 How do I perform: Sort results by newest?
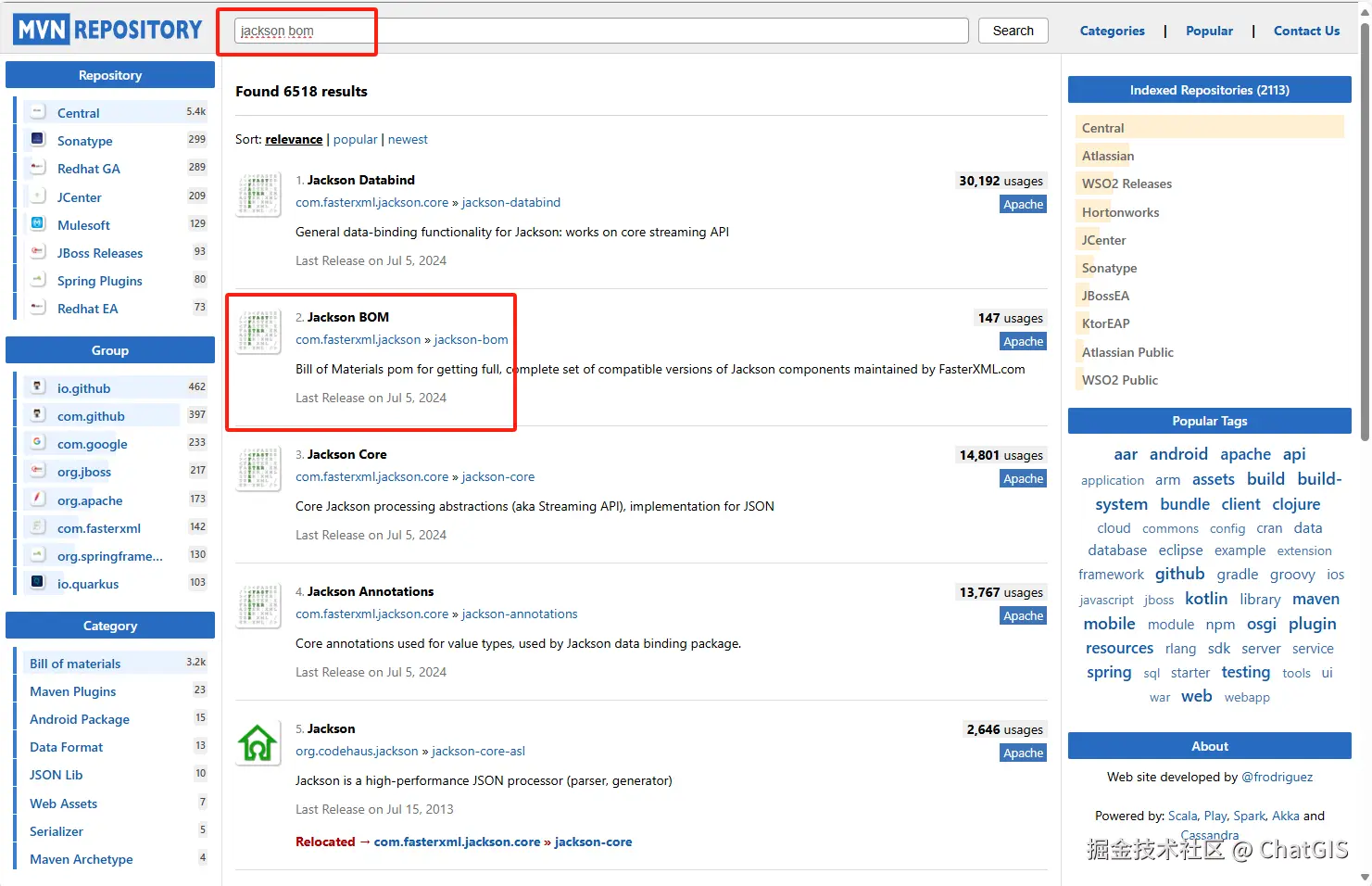tap(408, 139)
